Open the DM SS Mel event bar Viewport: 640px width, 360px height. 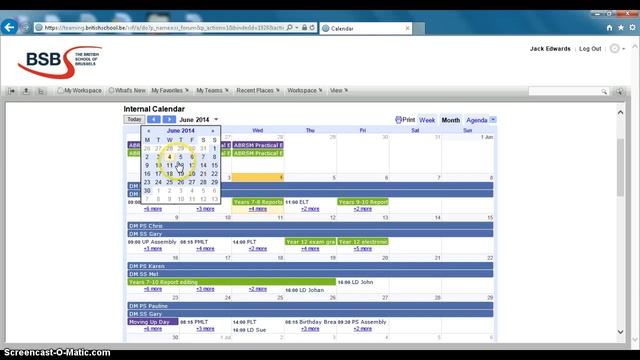pyautogui.click(x=310, y=274)
